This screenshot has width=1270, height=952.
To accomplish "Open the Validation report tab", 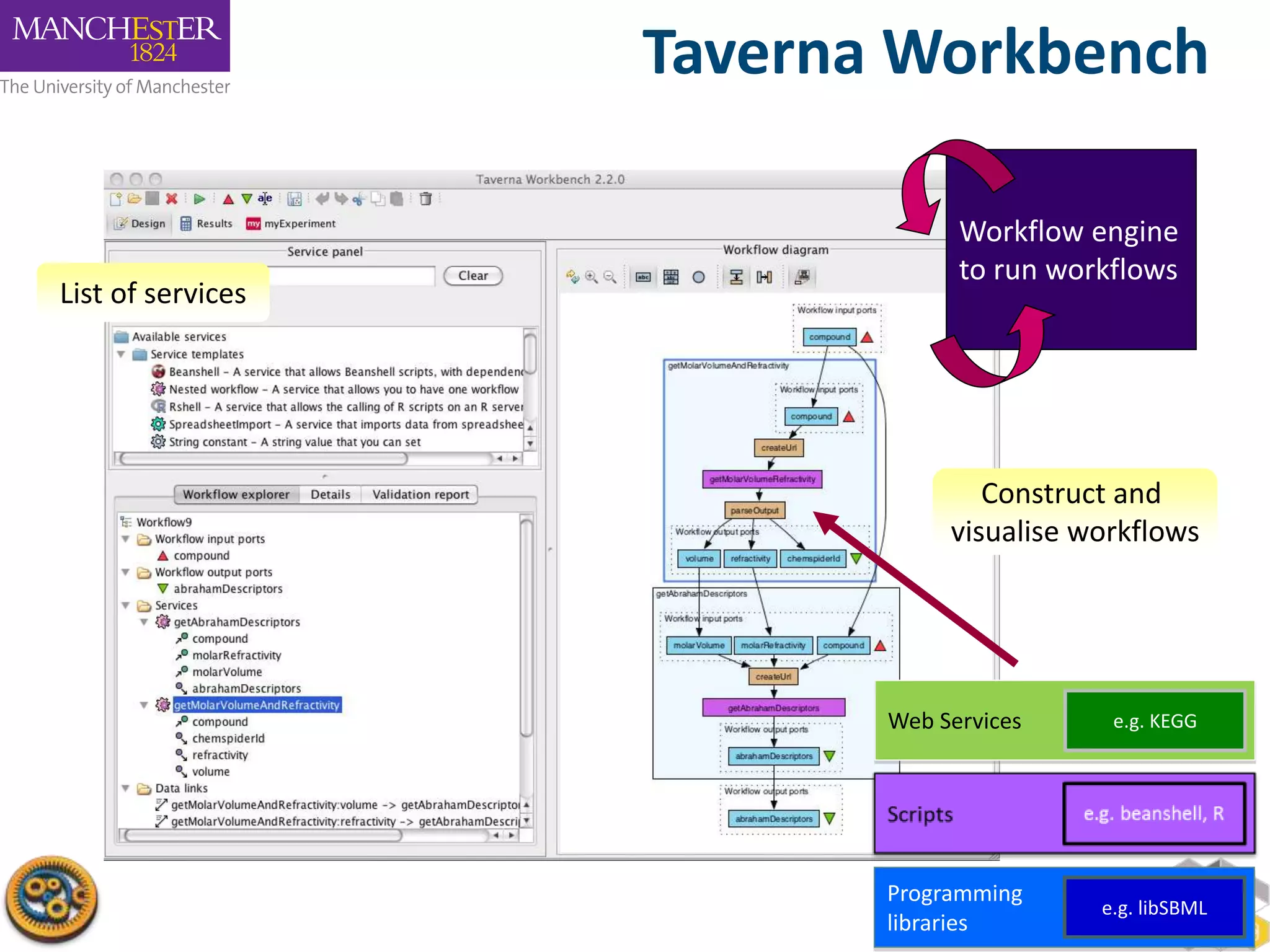I will tap(420, 495).
